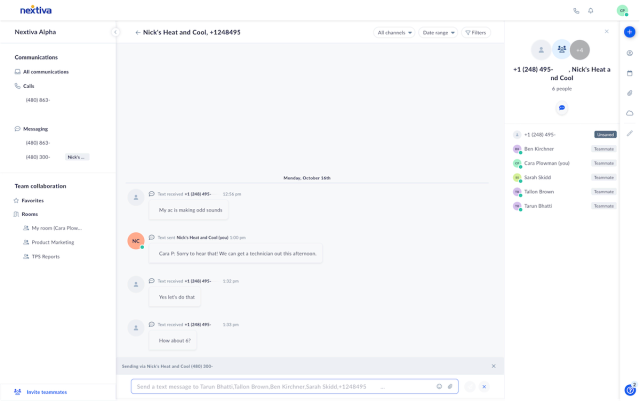The image size is (640, 401).
Task: Go back using the arrow beside Nick's Heat and Cool
Action: (x=138, y=33)
